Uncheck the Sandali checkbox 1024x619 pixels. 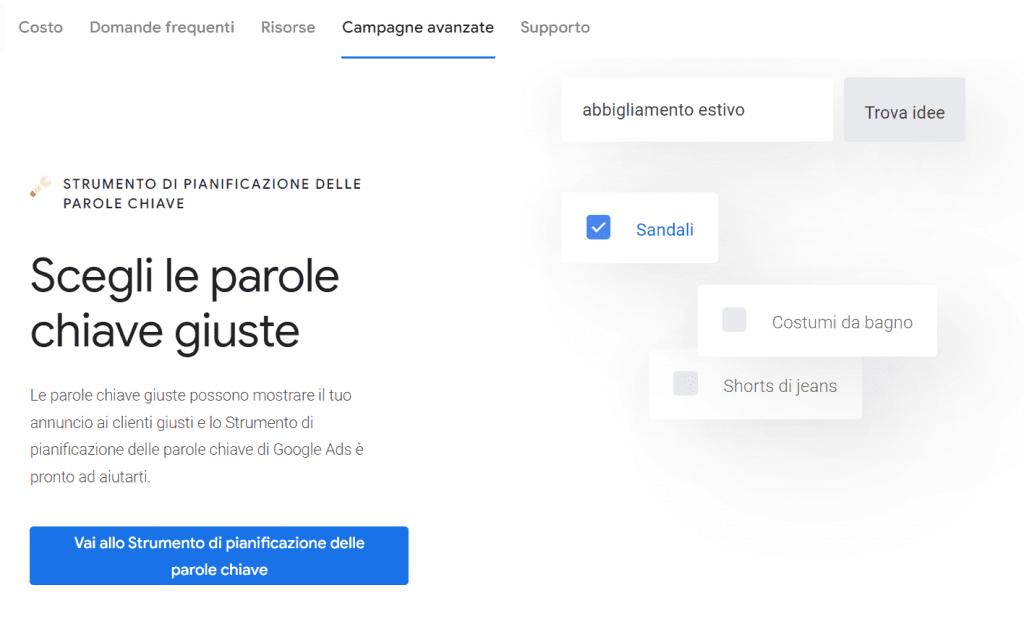(598, 228)
